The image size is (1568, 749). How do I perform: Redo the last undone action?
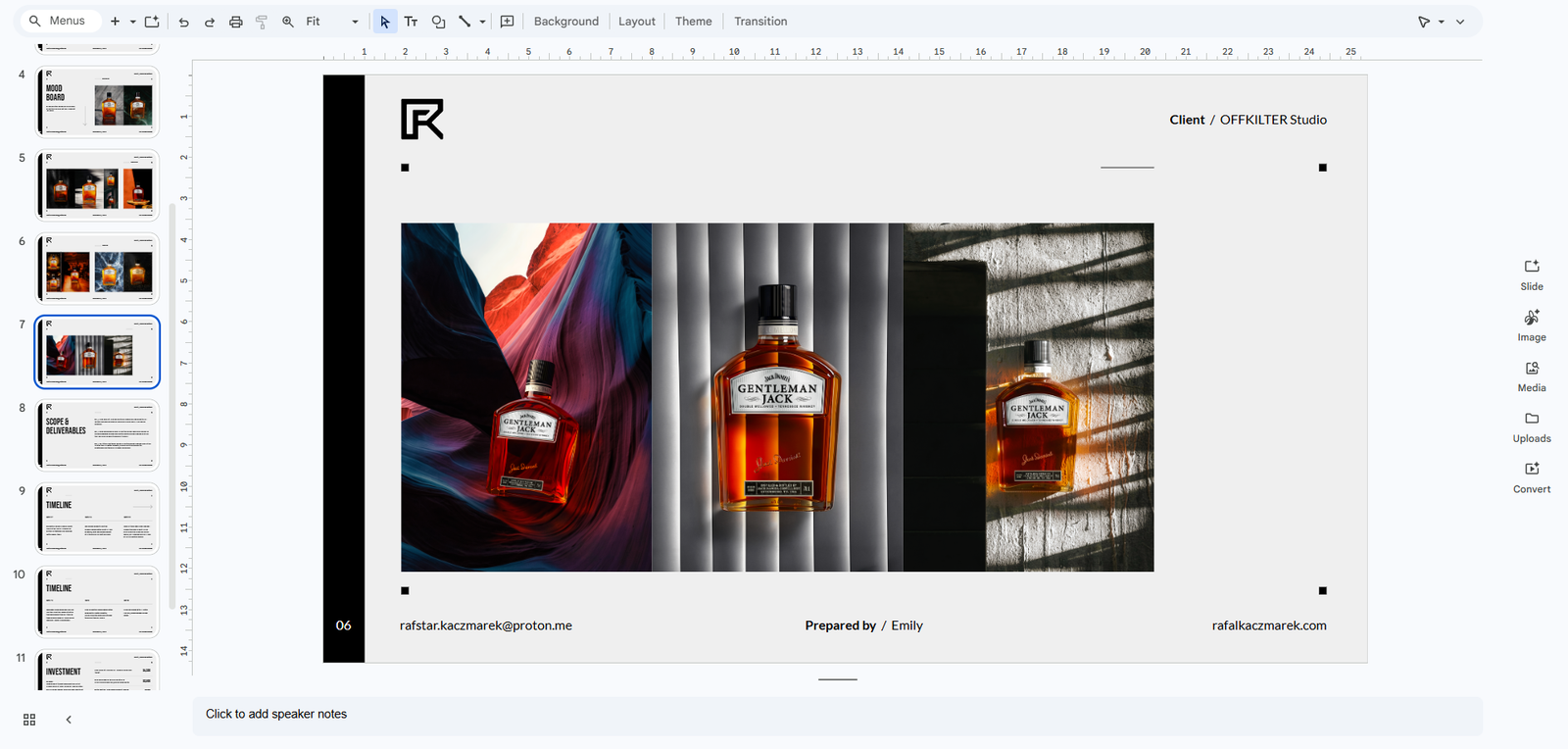[x=210, y=22]
